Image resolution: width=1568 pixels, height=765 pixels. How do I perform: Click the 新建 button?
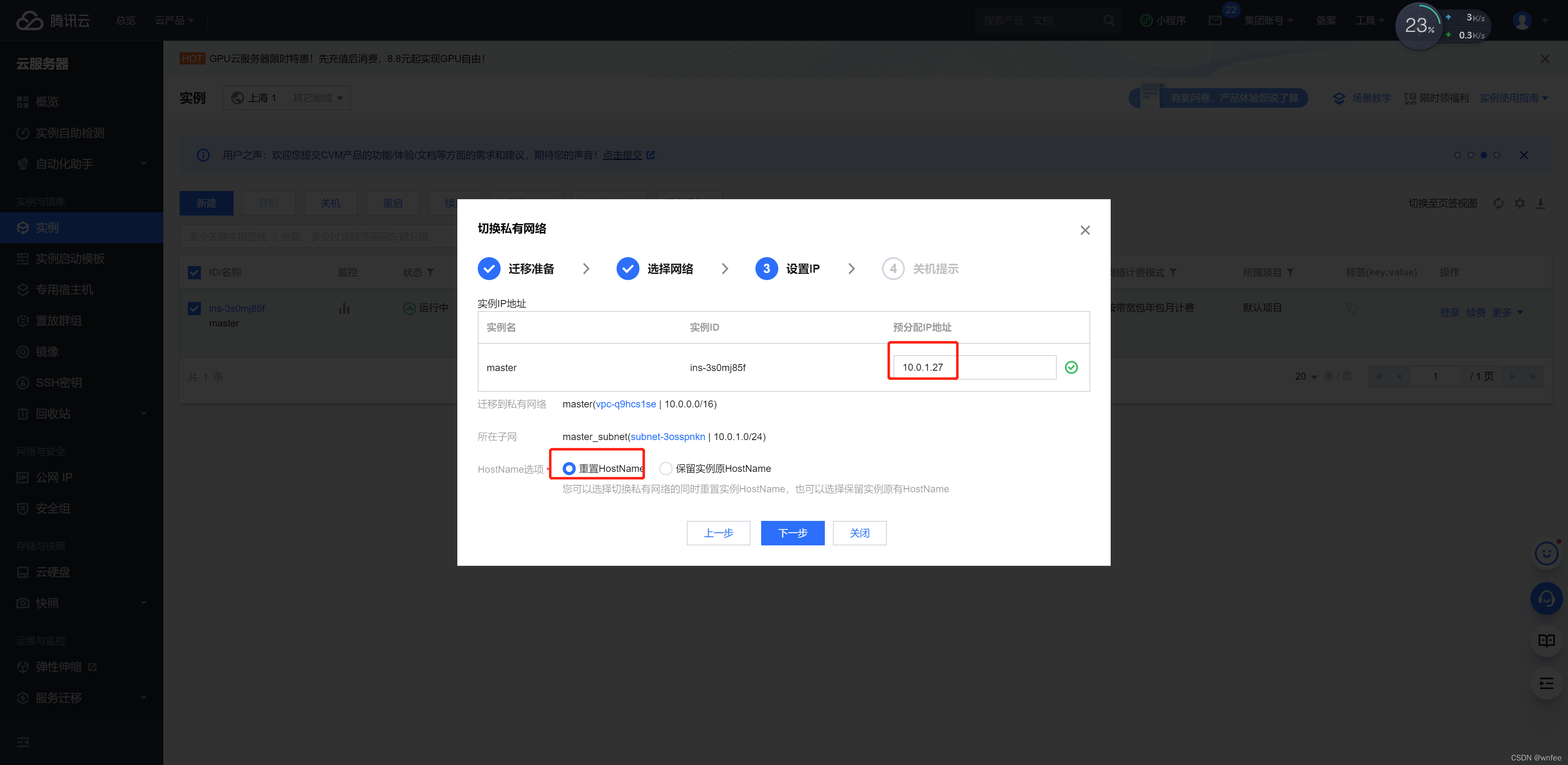coord(206,203)
